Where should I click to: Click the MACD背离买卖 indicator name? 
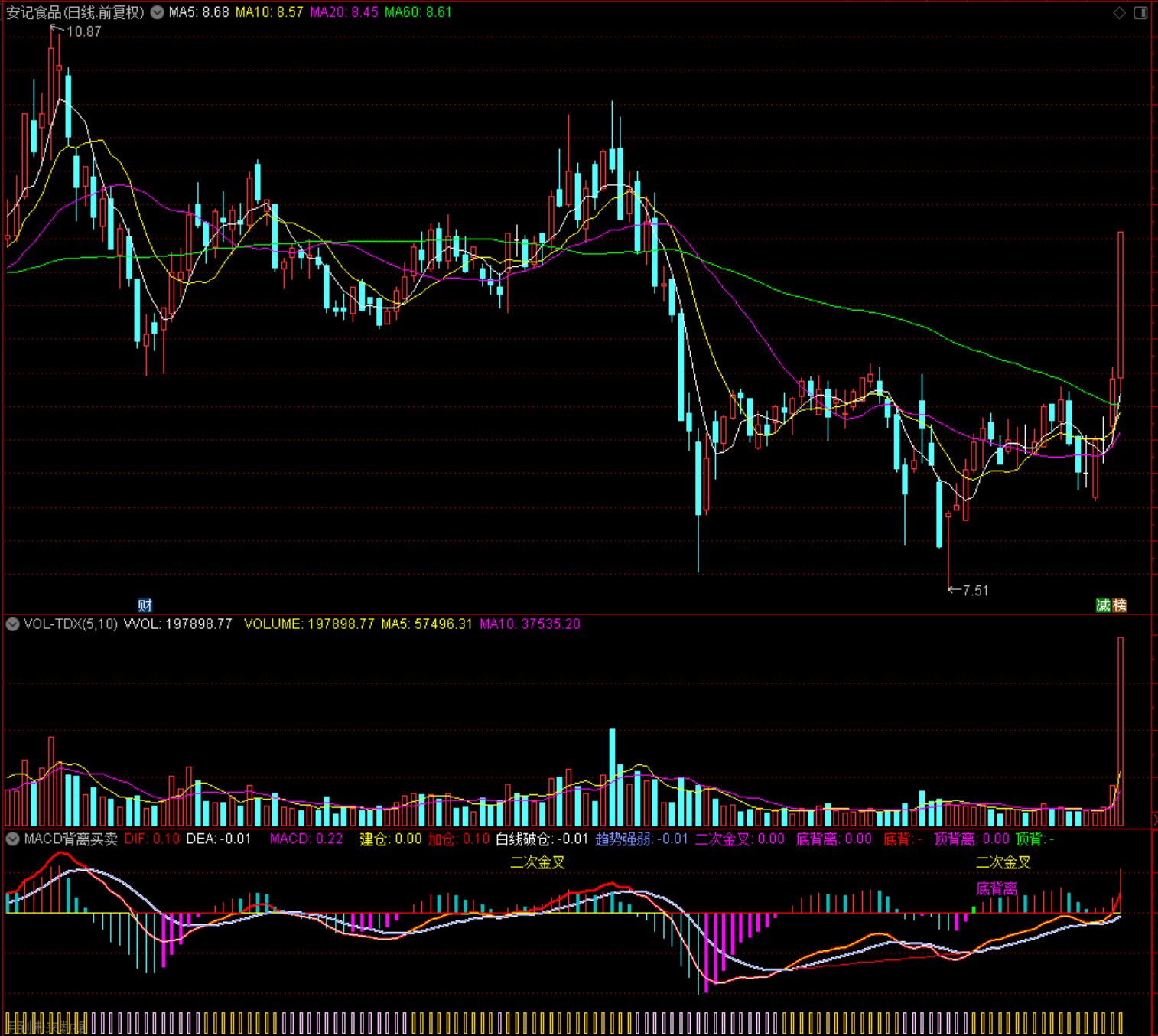coord(71,839)
